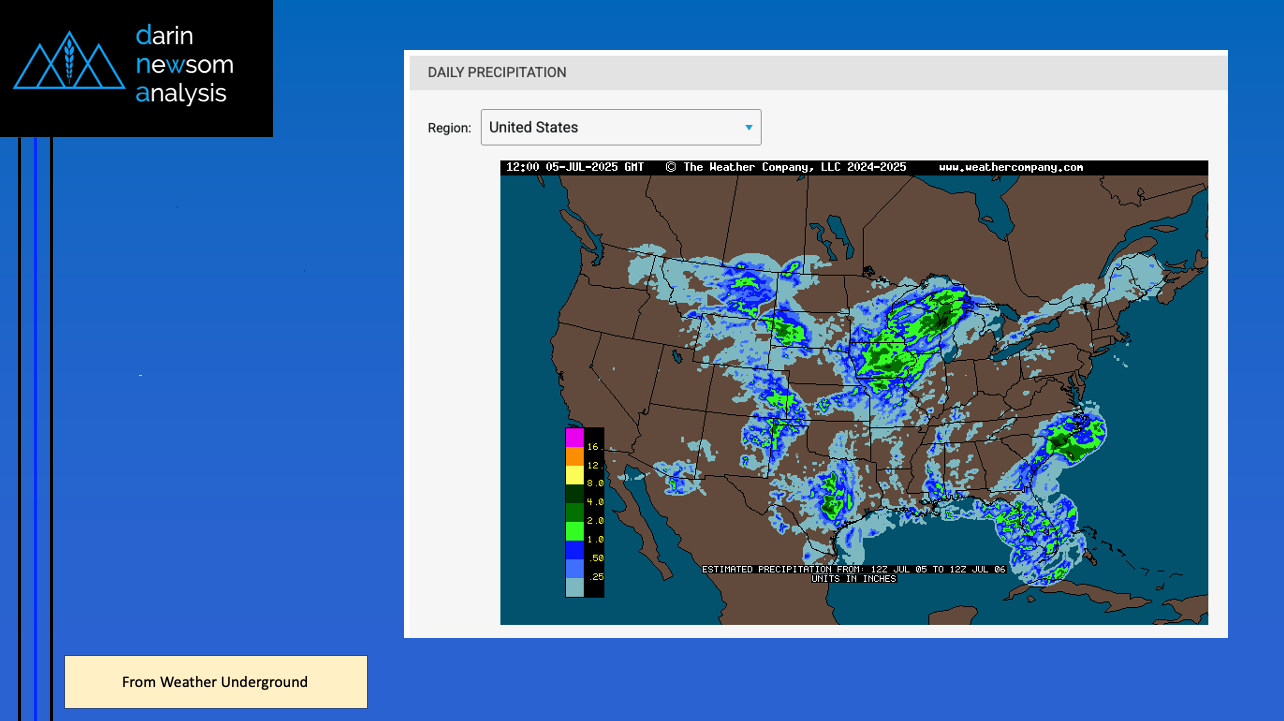
Task: Select the Daily Precipitation header
Action: 497,73
